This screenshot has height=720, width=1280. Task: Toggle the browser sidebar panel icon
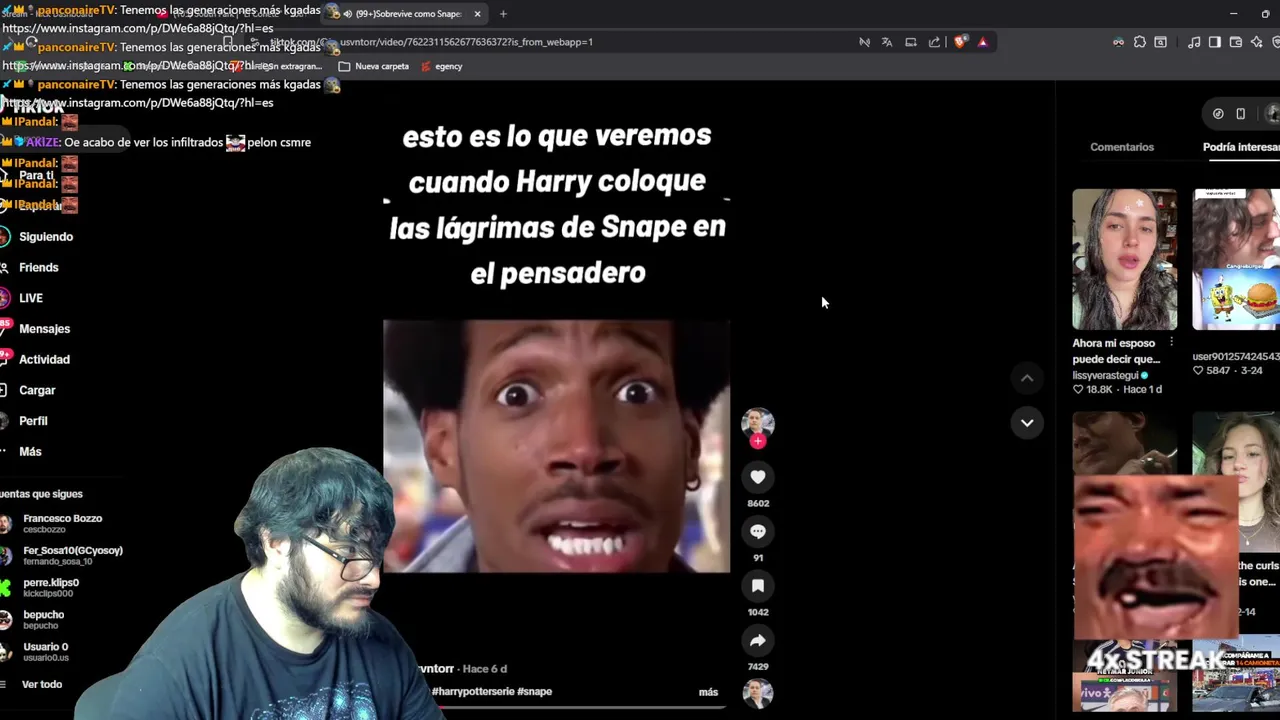coord(1215,42)
